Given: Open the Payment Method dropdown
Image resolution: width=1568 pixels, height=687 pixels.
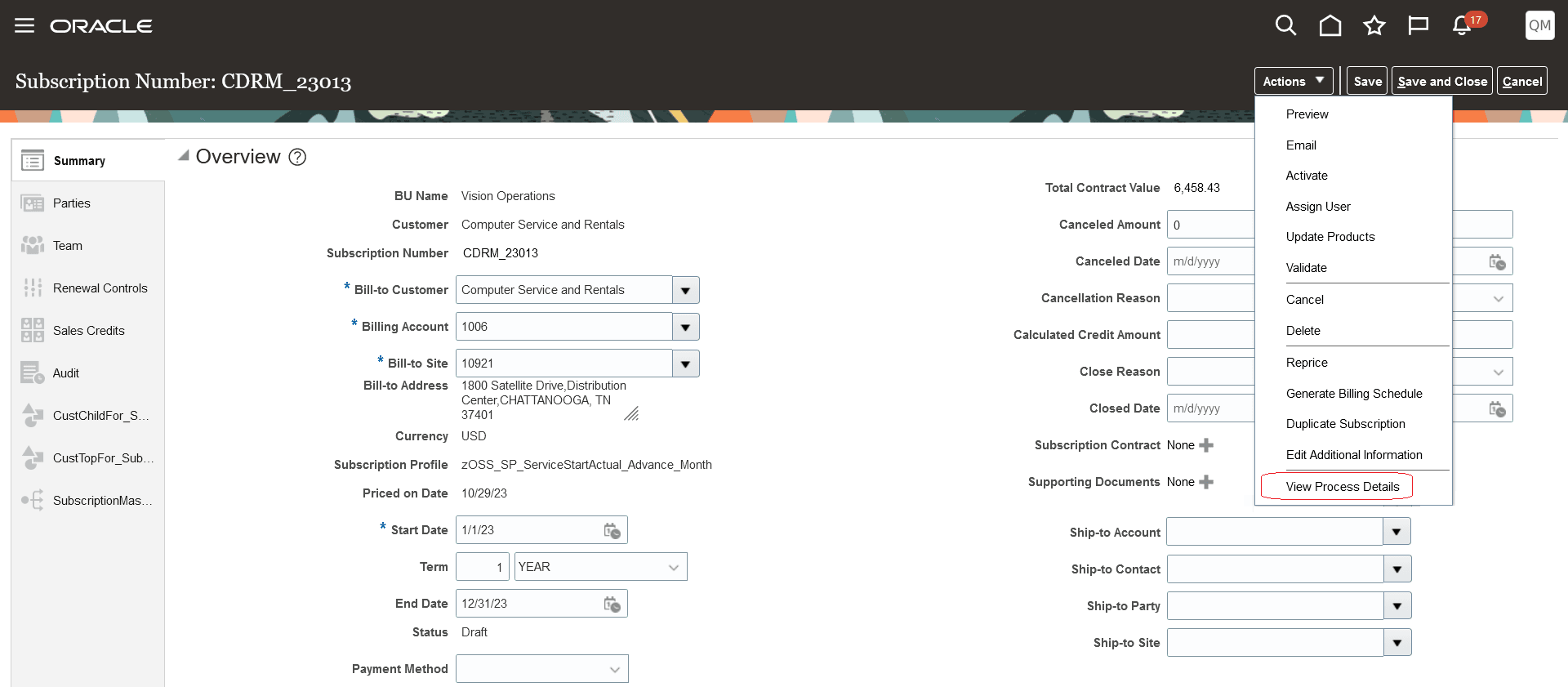Looking at the screenshot, I should point(542,669).
